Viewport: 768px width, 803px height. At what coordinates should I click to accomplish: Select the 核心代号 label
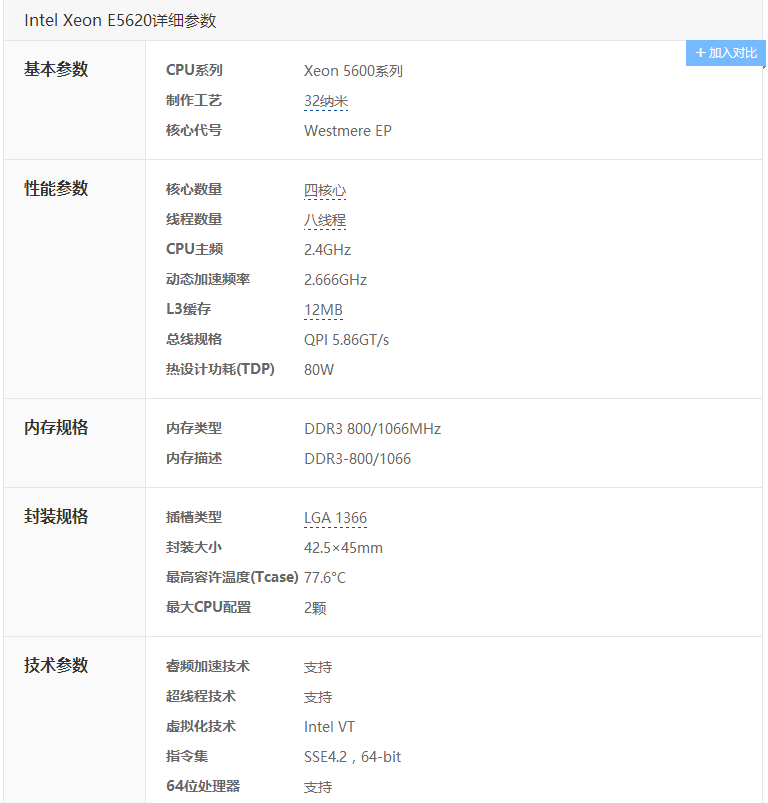click(194, 130)
